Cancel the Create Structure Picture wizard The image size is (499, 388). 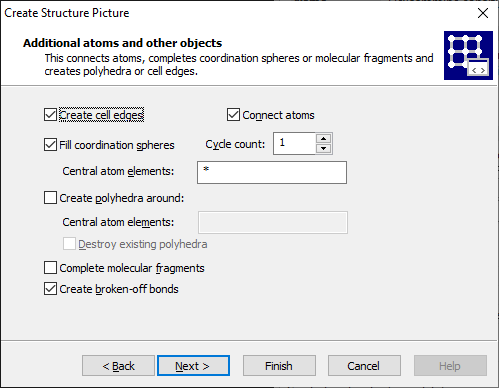tap(364, 366)
